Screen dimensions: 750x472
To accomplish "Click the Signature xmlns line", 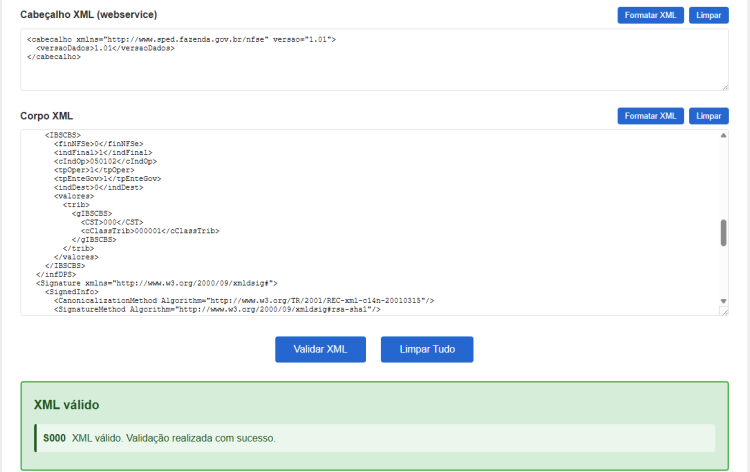I will coord(157,283).
